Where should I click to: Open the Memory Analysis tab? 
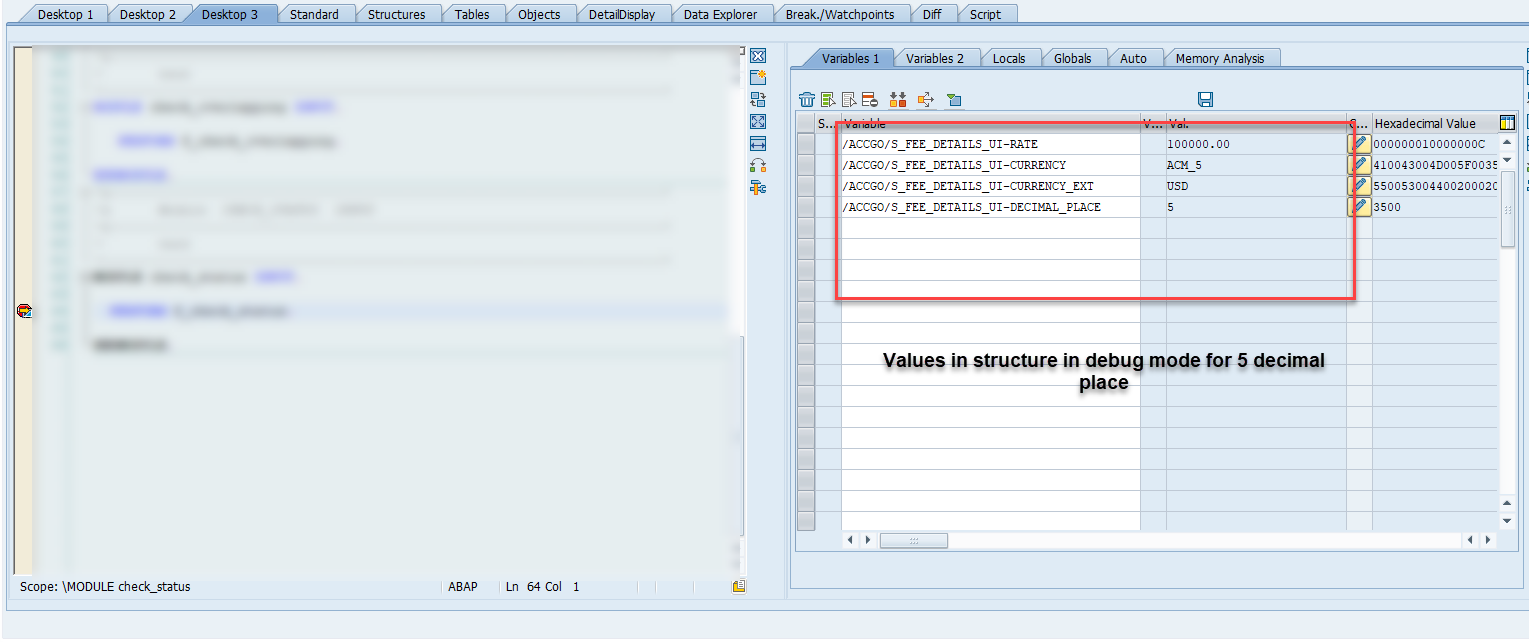(1221, 58)
